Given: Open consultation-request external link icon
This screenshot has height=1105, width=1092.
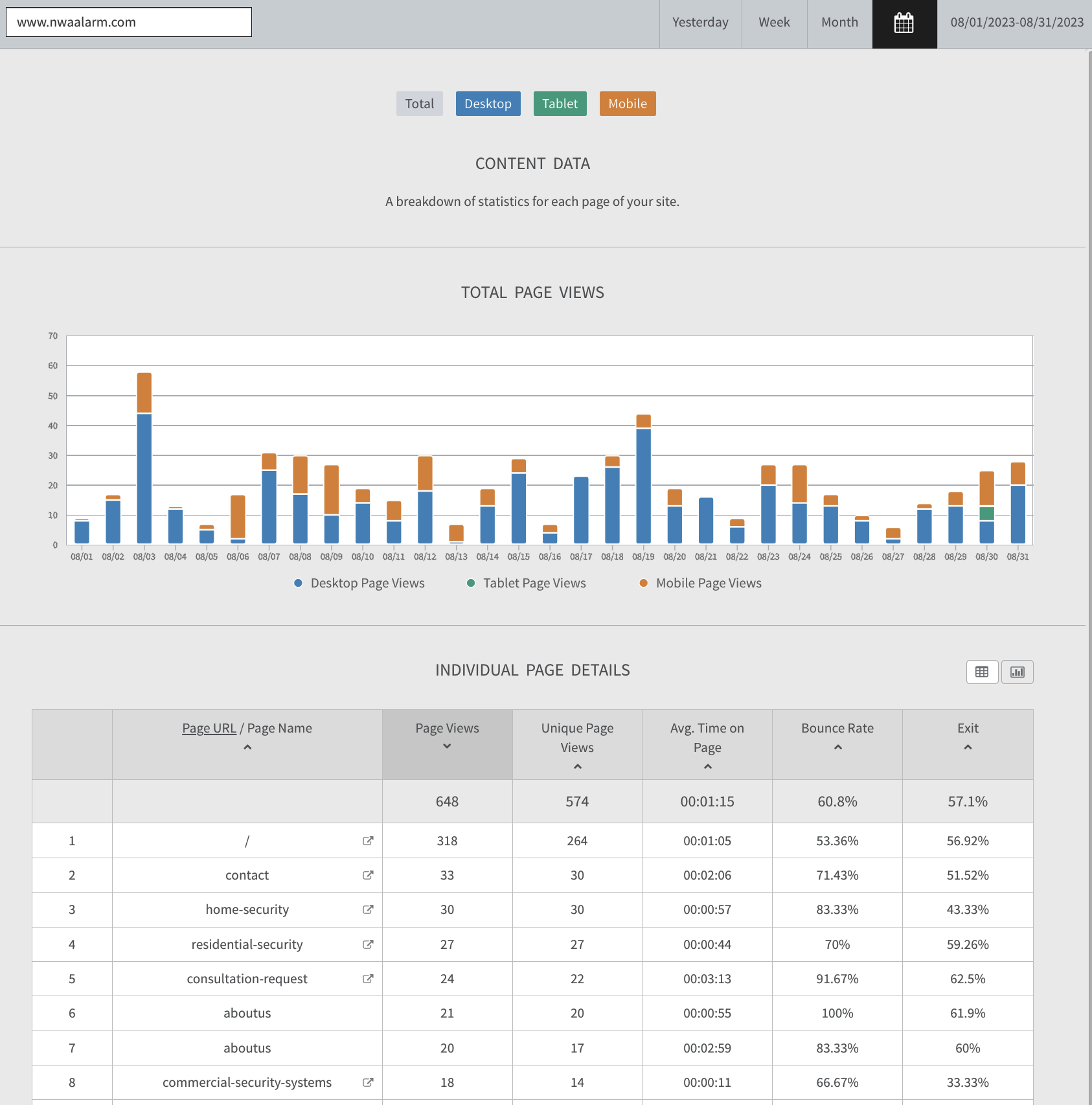Looking at the screenshot, I should click(368, 979).
